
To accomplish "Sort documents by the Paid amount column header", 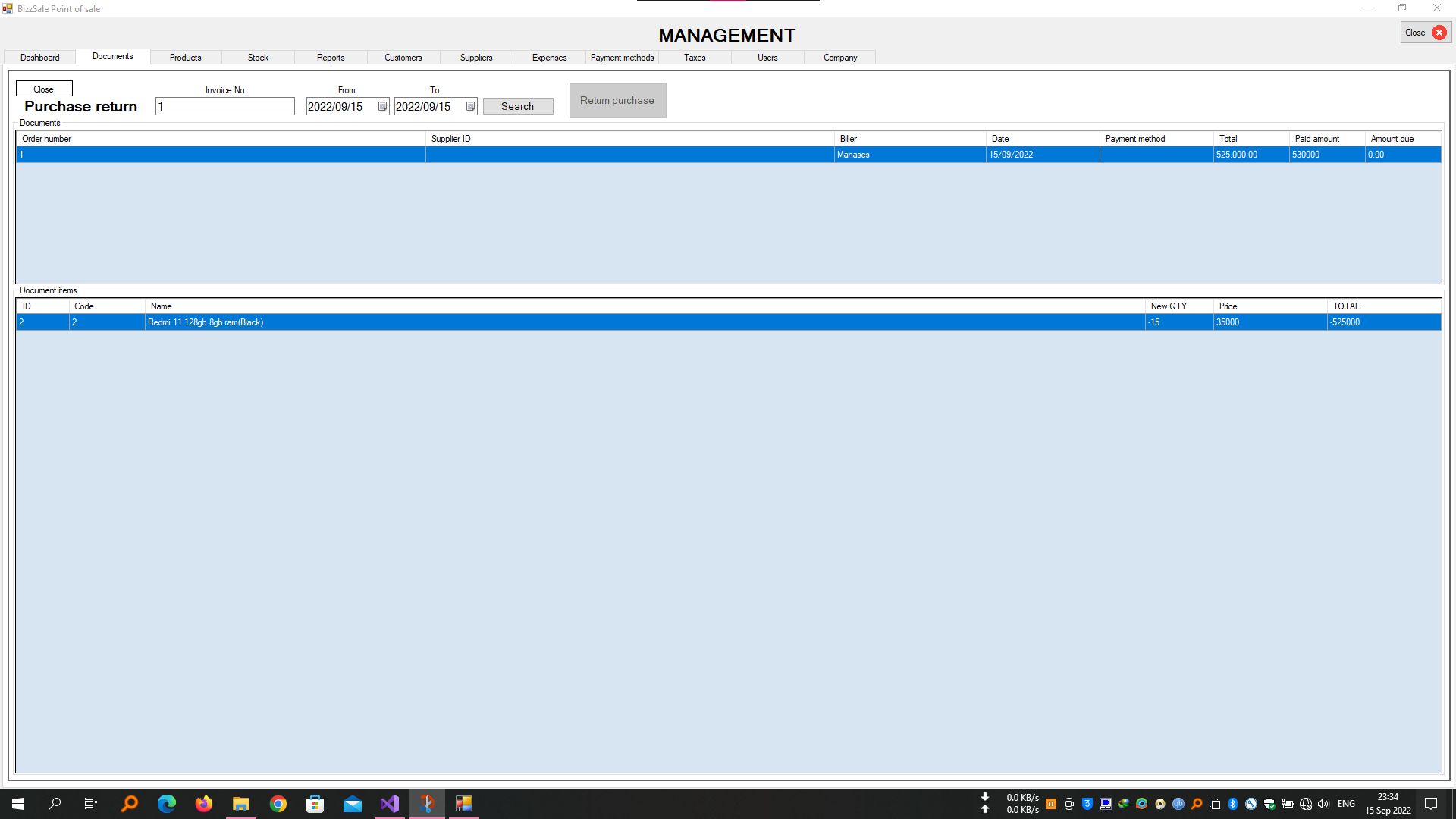I will coord(1317,139).
